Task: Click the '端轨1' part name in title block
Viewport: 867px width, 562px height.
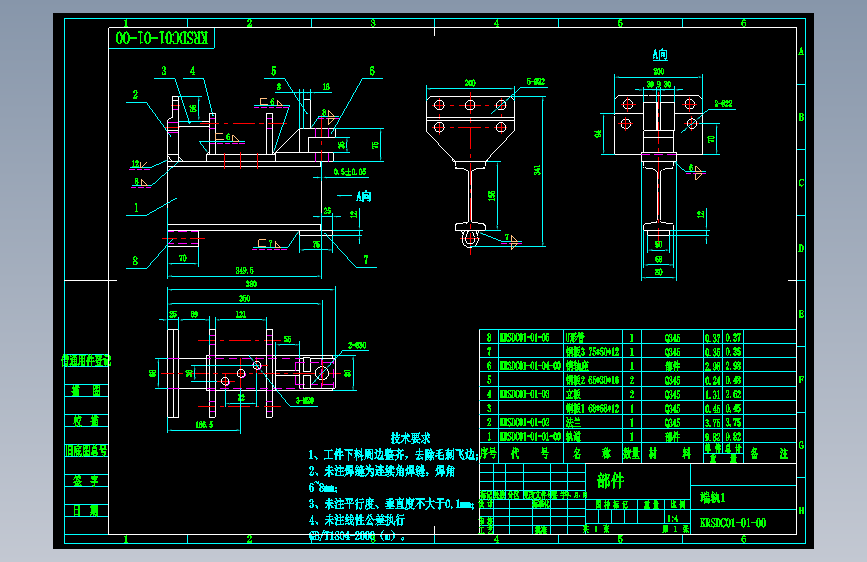Action: (x=713, y=498)
